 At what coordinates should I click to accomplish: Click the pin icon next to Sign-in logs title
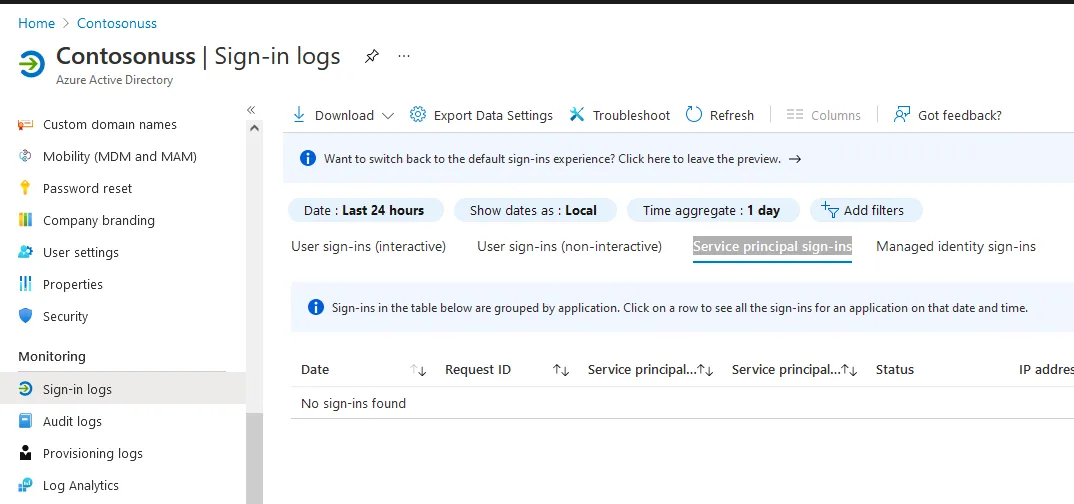[371, 56]
